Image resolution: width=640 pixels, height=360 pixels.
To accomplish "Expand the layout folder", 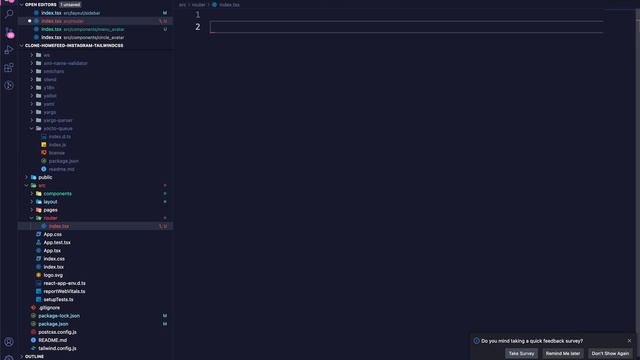I will point(32,202).
